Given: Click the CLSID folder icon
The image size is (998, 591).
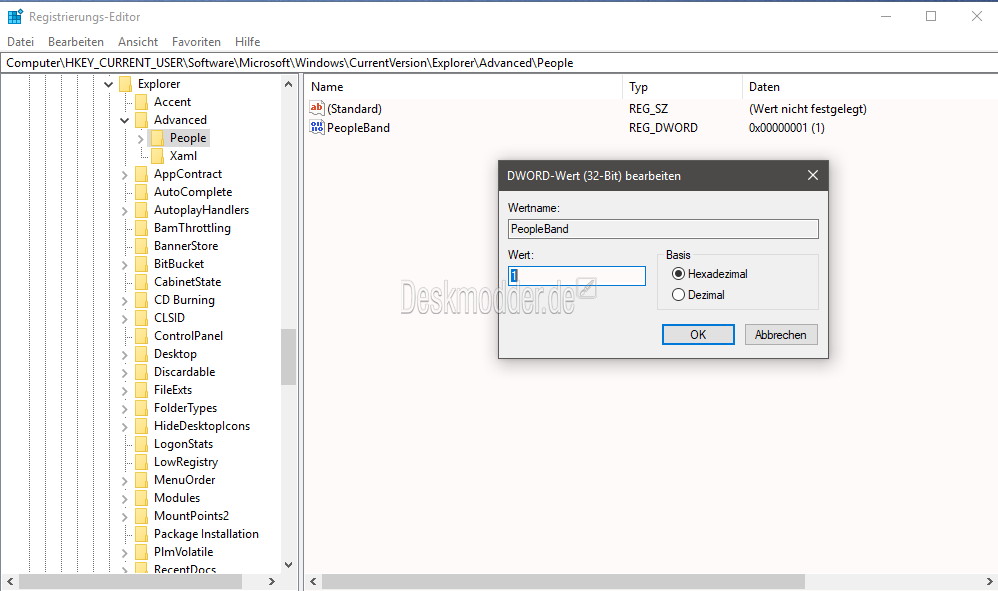Looking at the screenshot, I should click(141, 318).
